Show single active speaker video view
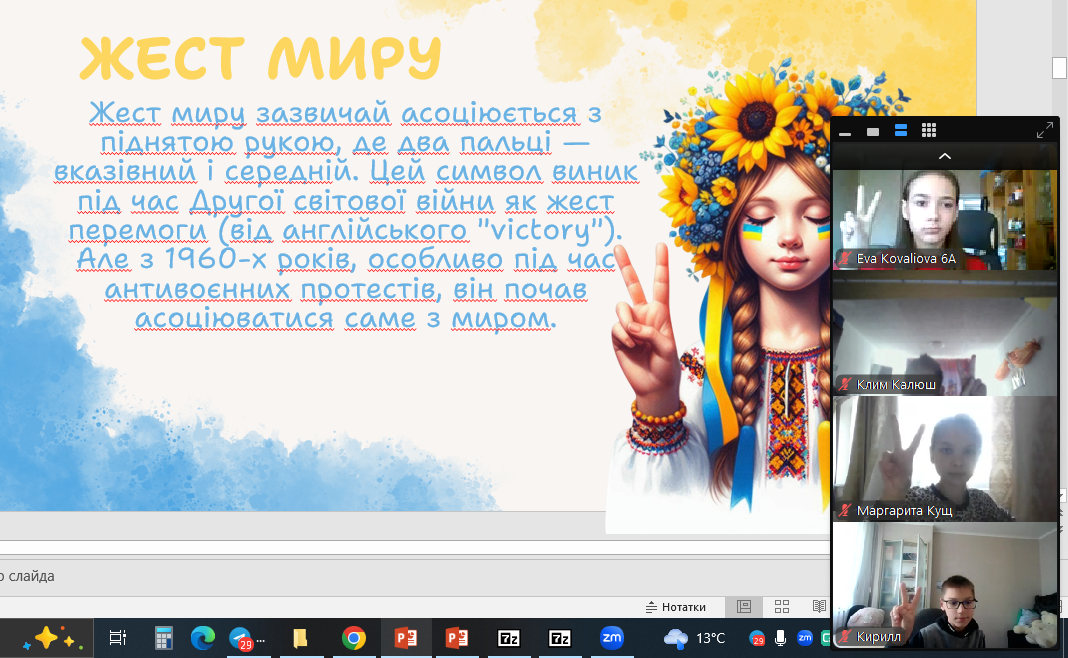1068x658 pixels. 873,131
